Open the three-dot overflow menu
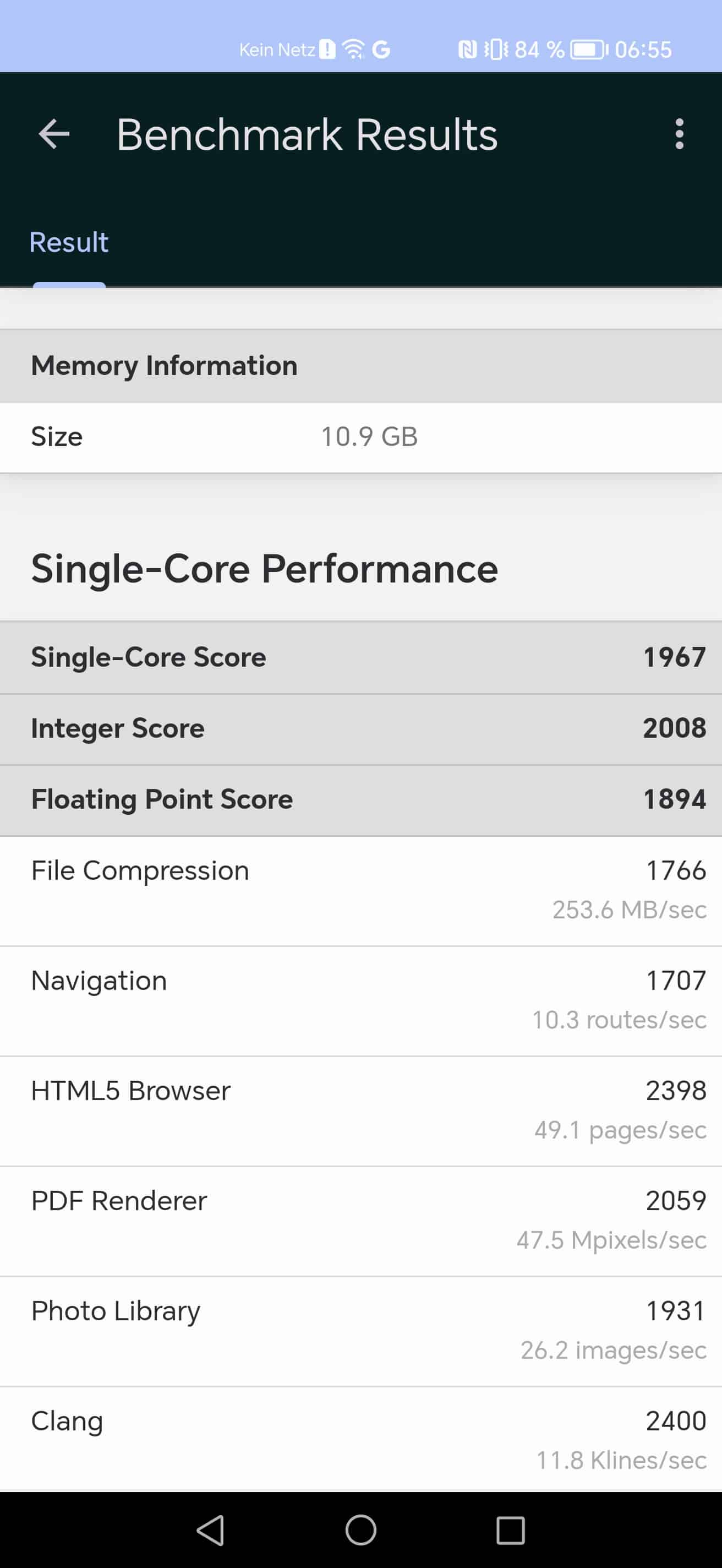722x1568 pixels. pyautogui.click(x=680, y=134)
